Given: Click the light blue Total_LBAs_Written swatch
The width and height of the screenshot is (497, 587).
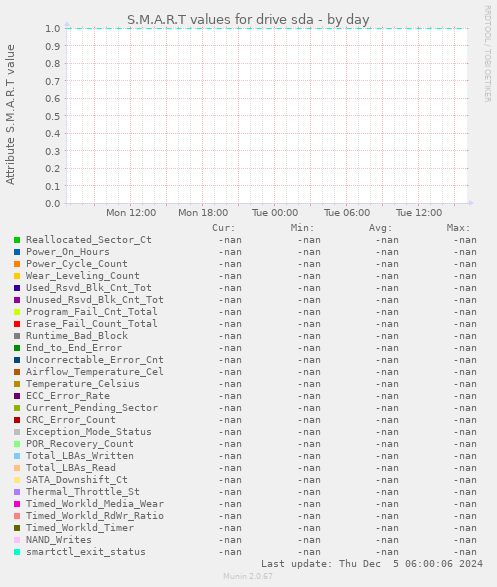Looking at the screenshot, I should click(x=17, y=456).
